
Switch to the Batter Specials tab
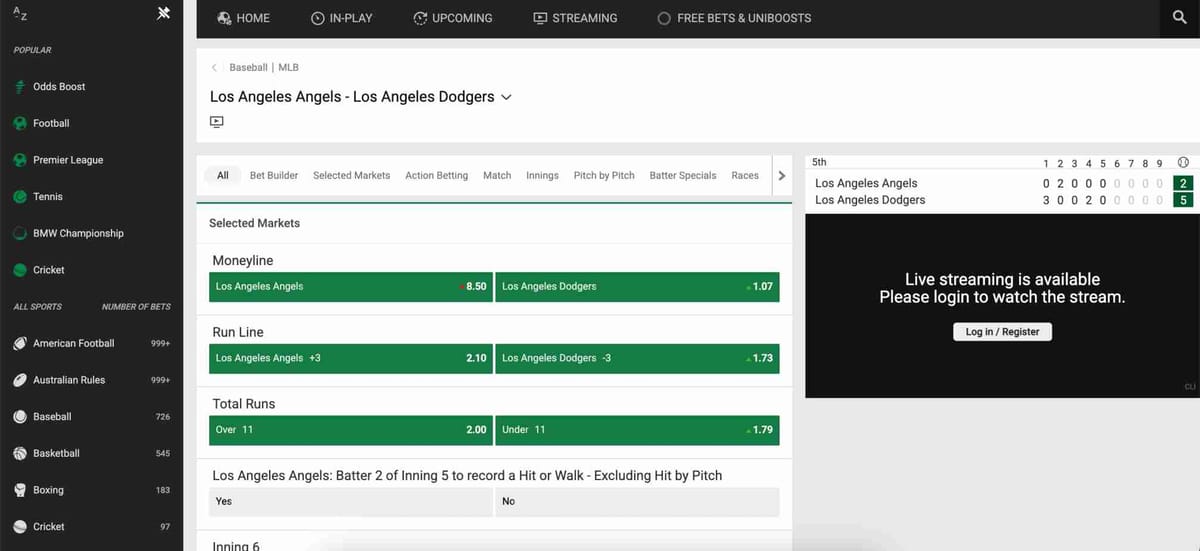(x=683, y=175)
